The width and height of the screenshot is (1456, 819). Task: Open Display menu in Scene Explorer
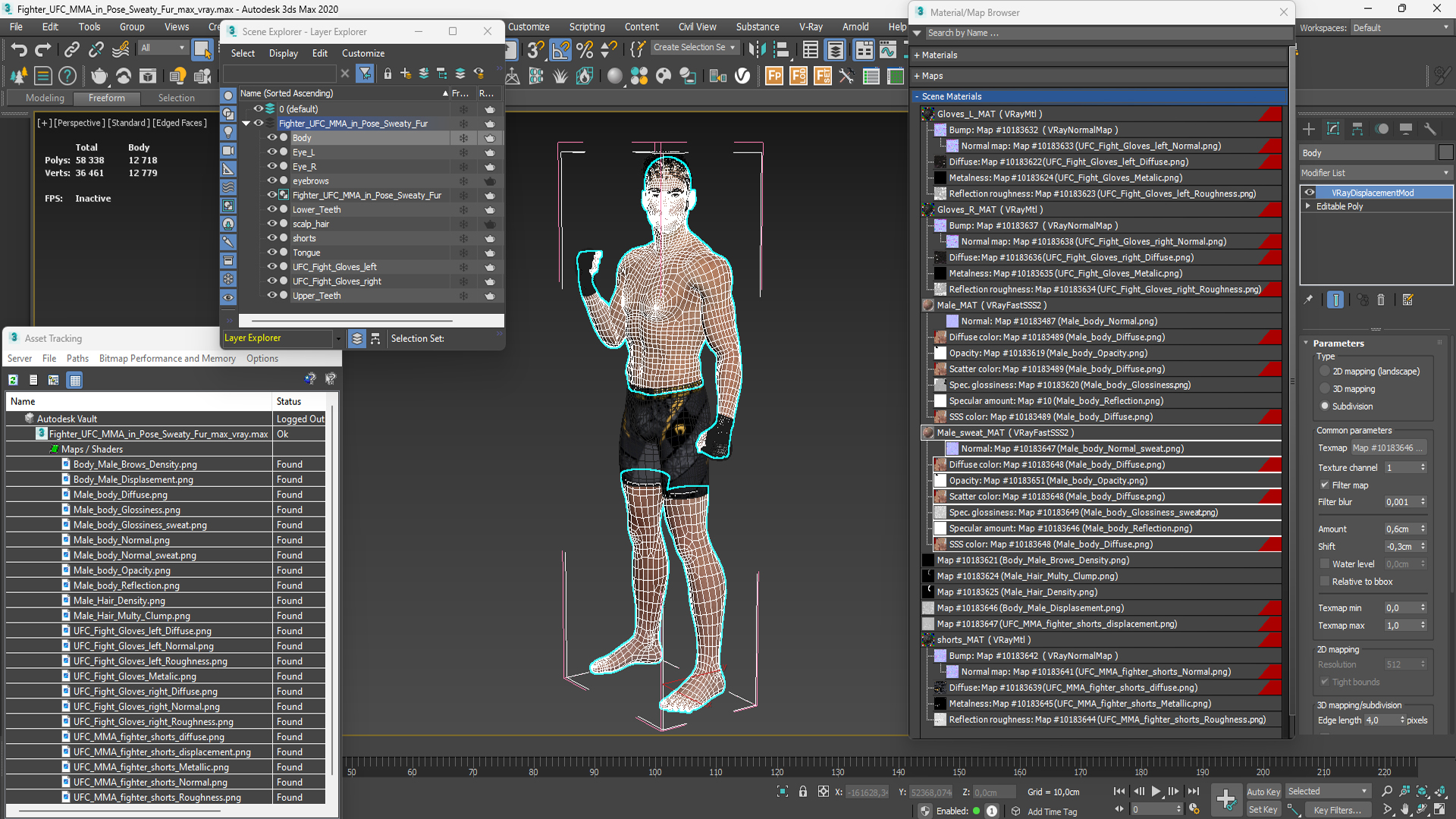[284, 53]
